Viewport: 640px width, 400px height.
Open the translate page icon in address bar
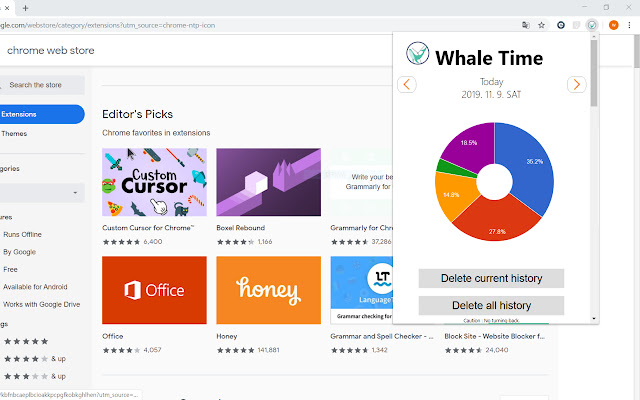pyautogui.click(x=526, y=25)
